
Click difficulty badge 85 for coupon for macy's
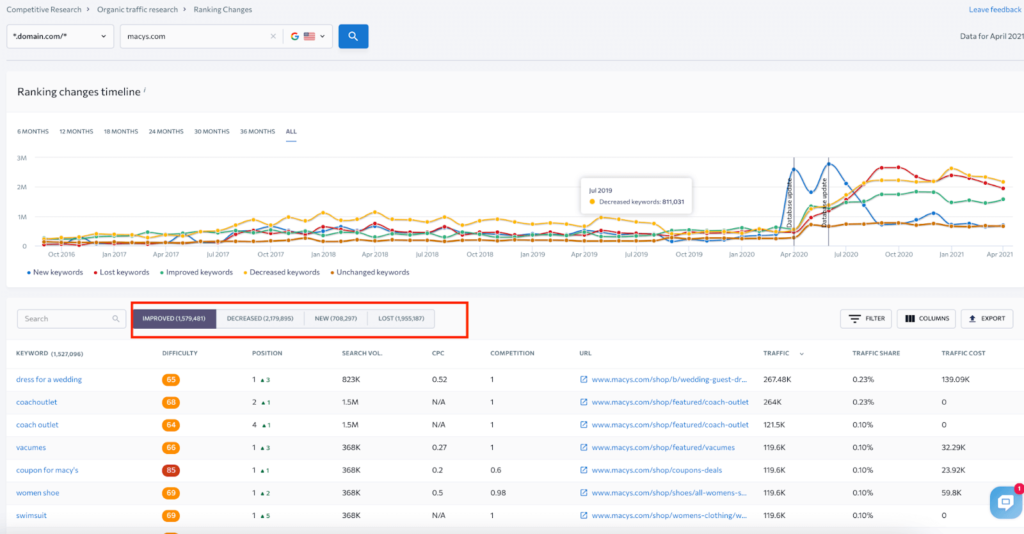pyautogui.click(x=170, y=470)
